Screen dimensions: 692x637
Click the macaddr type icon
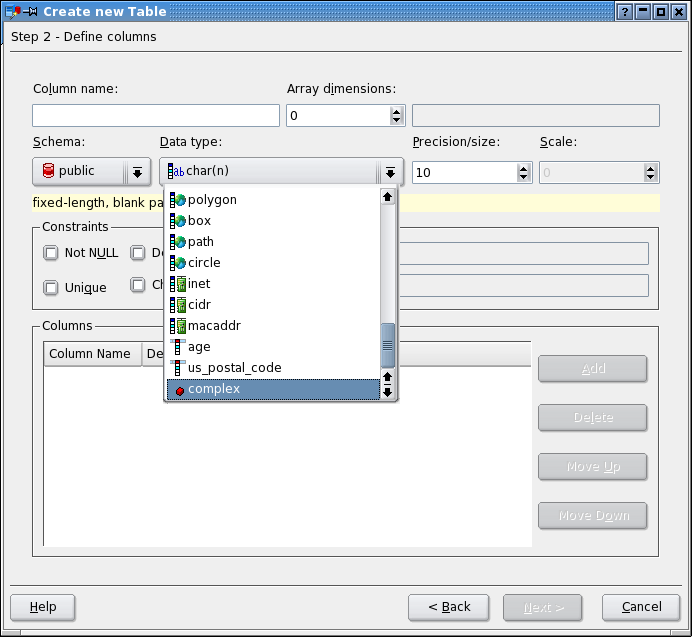coord(178,326)
